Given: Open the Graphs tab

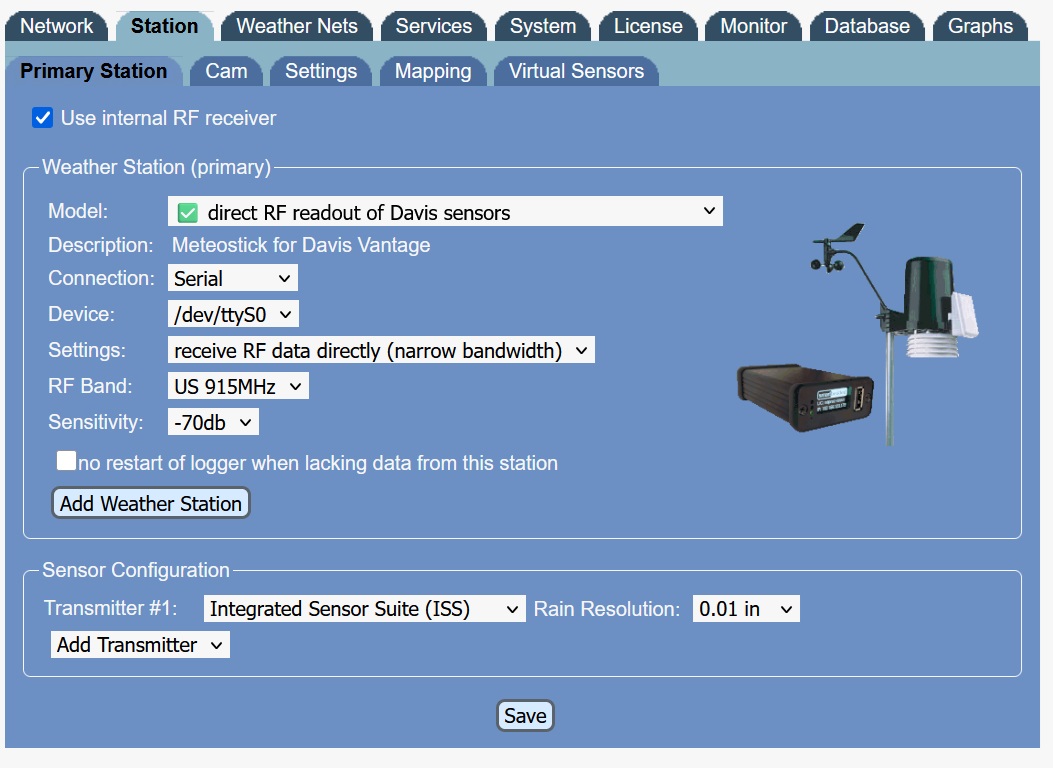Looking at the screenshot, I should coord(980,26).
